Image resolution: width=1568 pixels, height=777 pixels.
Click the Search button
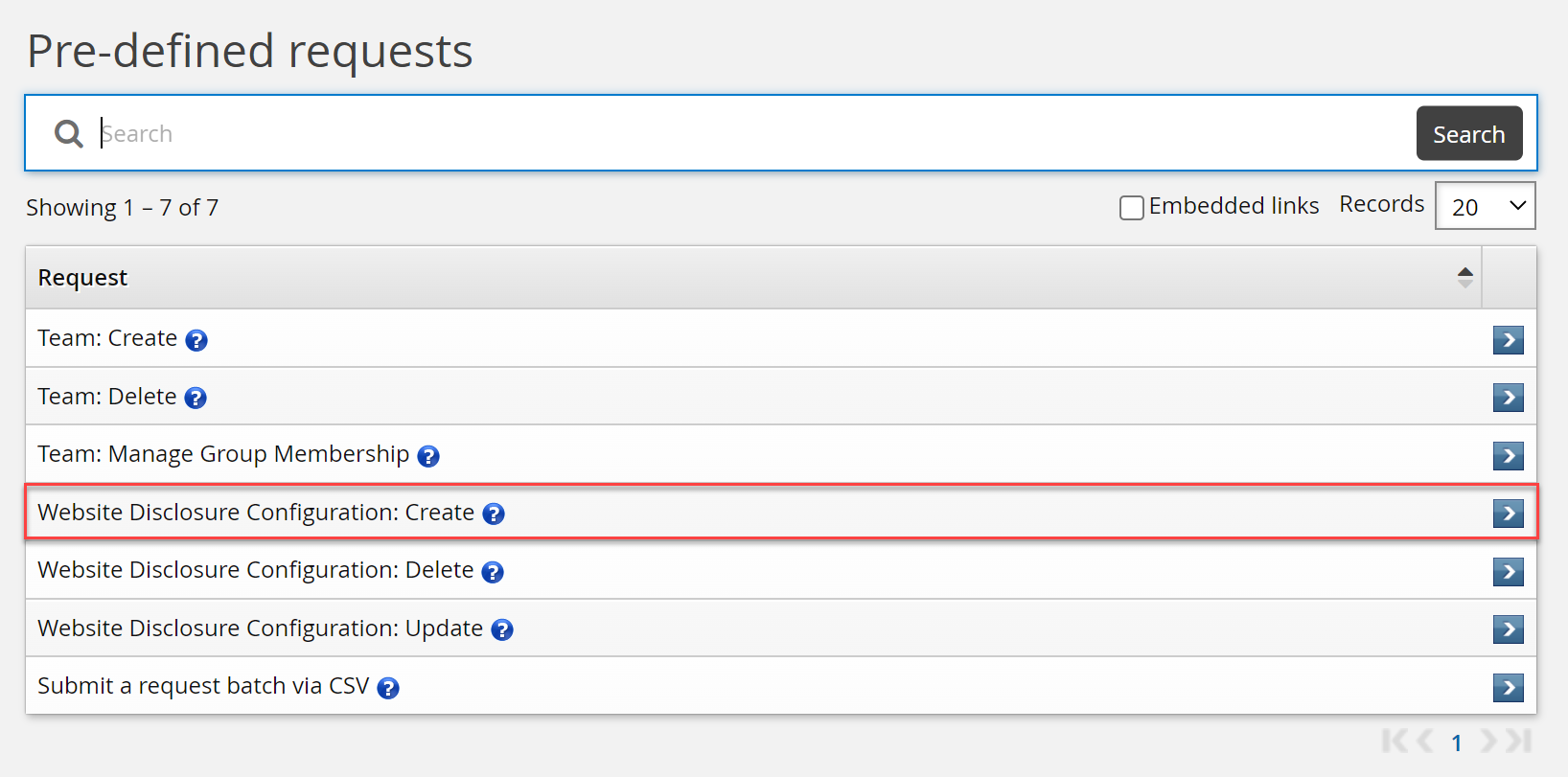coord(1468,133)
